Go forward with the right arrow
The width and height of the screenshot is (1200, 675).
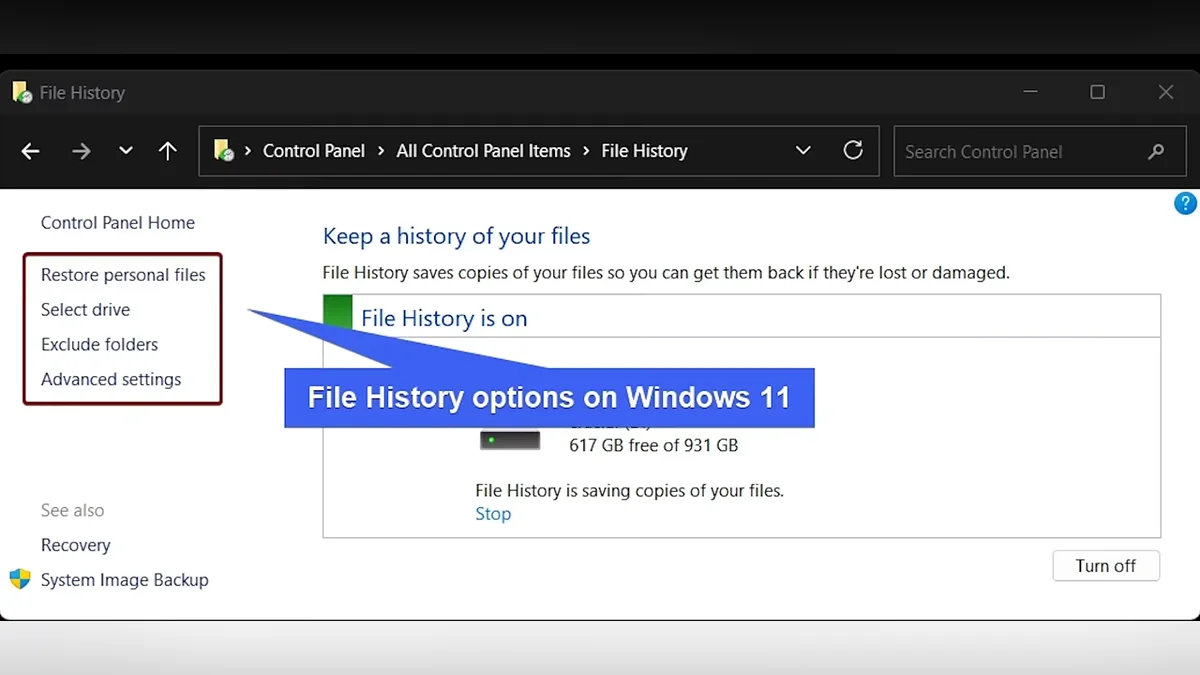click(81, 151)
